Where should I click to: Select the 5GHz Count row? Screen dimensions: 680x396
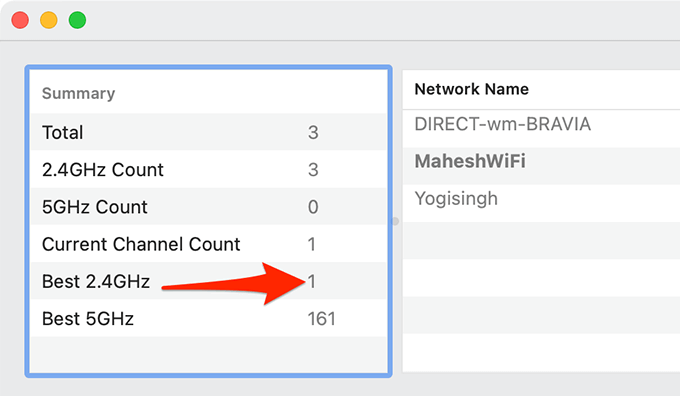(209, 206)
